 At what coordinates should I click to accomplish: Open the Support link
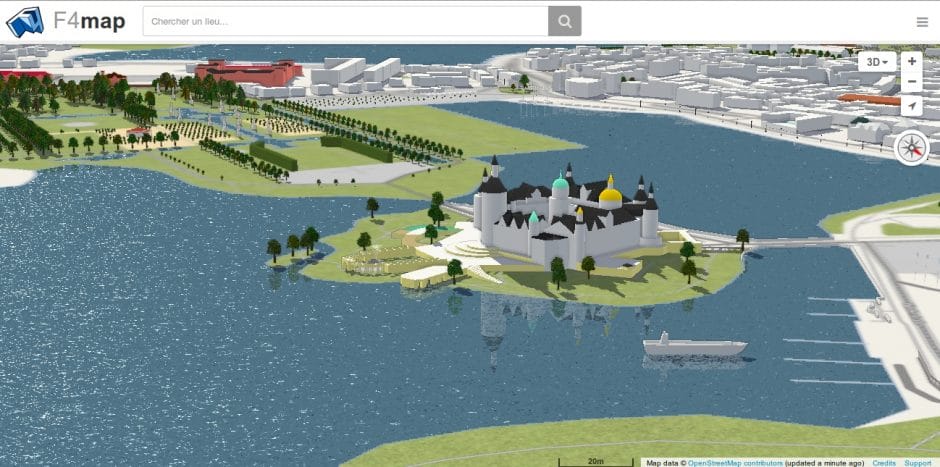point(917,463)
